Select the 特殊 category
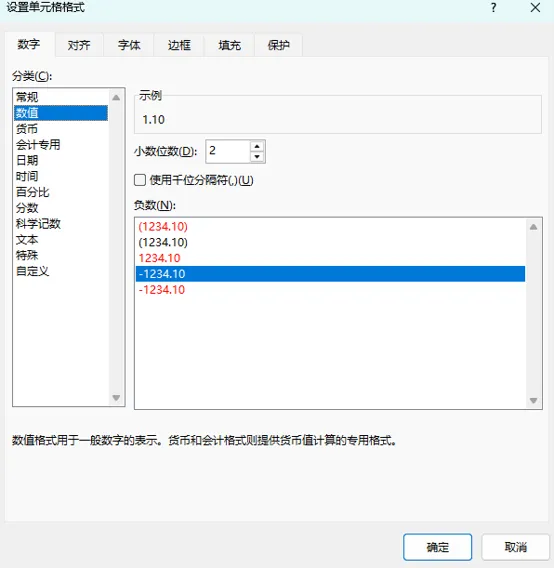 click(x=61, y=255)
